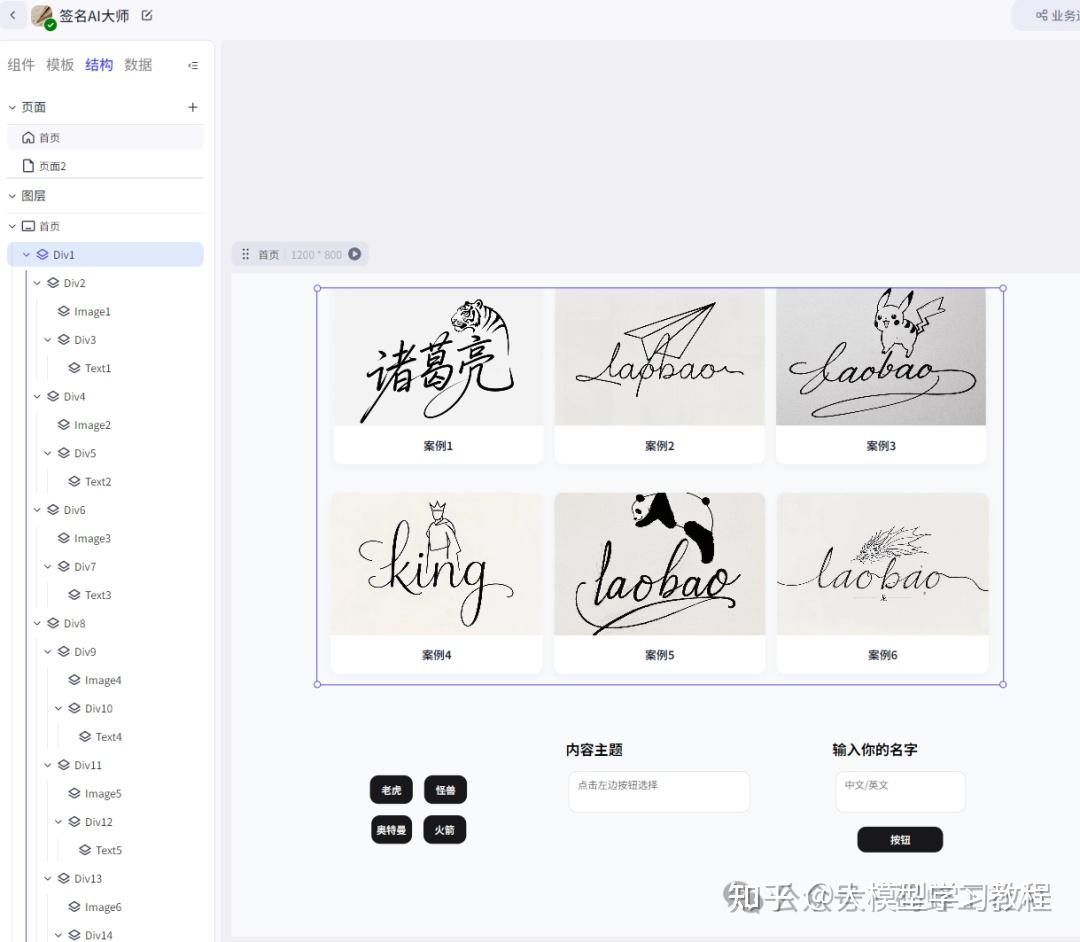Image resolution: width=1080 pixels, height=942 pixels.
Task: Select the panda laobao signature image
Action: point(659,564)
